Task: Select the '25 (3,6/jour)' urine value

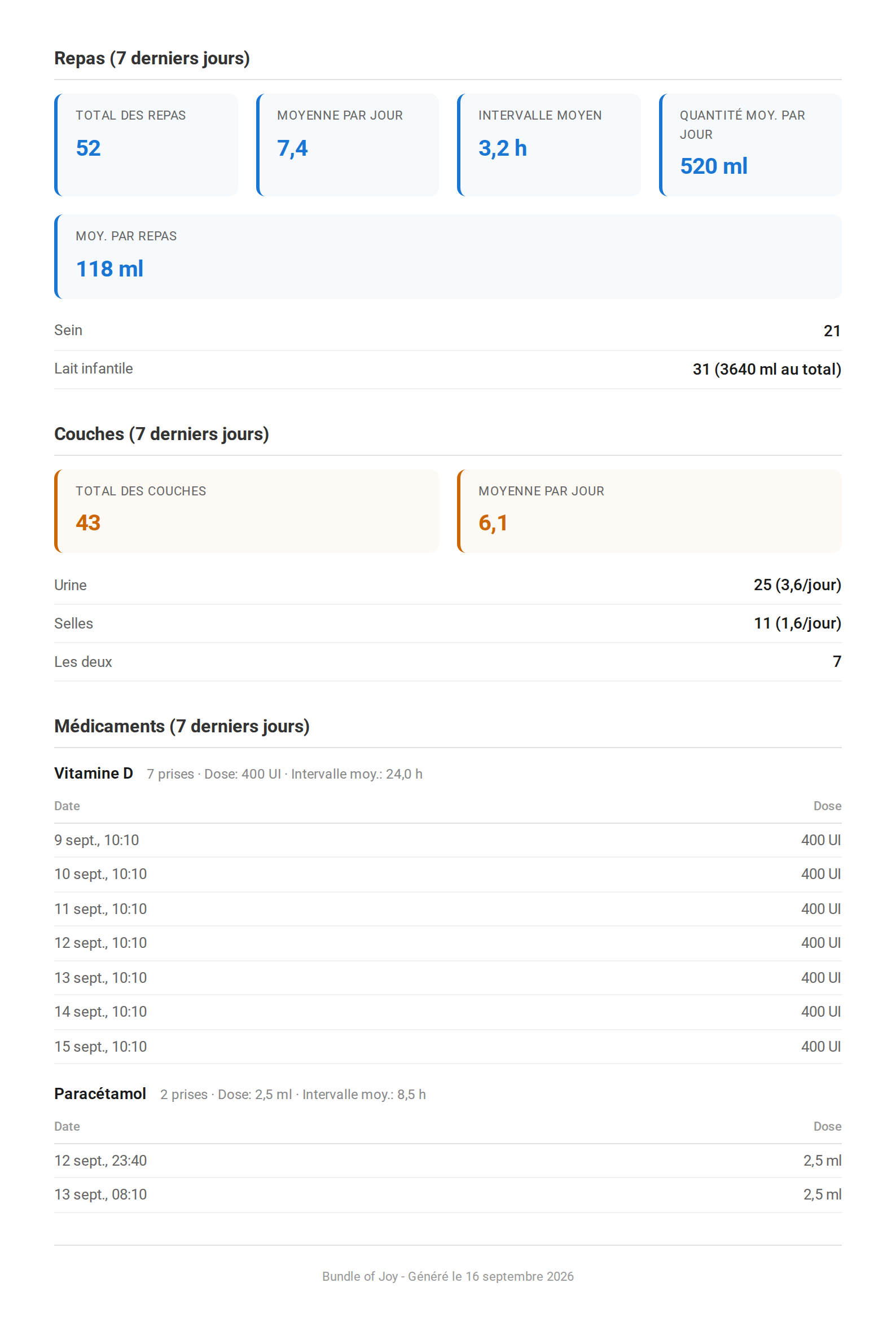Action: [797, 585]
